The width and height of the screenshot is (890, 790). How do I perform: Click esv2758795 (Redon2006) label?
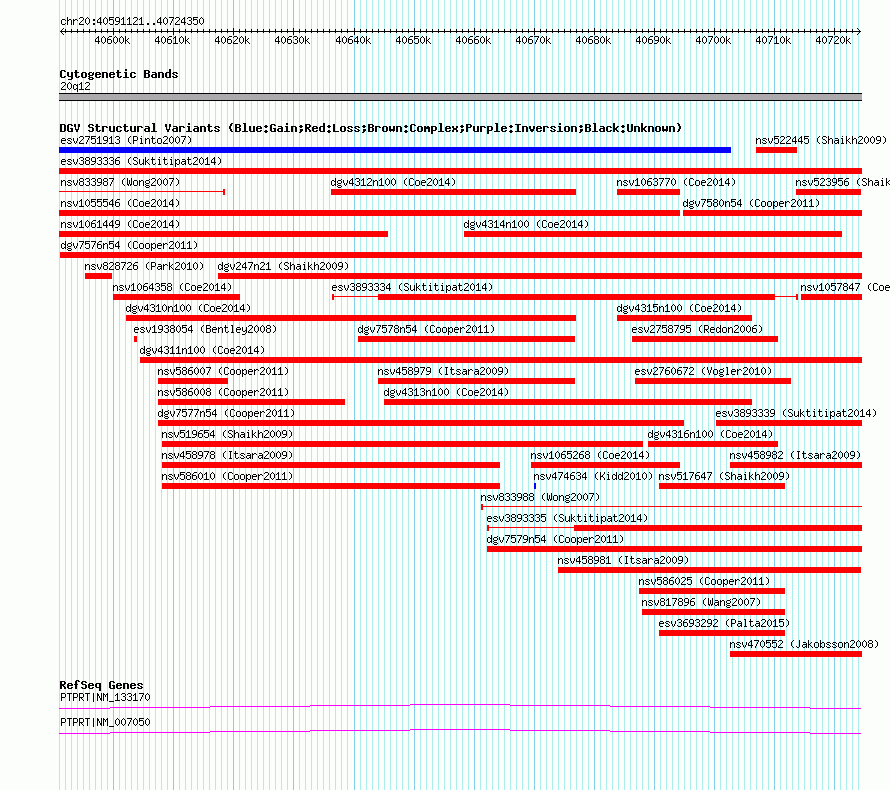pyautogui.click(x=697, y=329)
